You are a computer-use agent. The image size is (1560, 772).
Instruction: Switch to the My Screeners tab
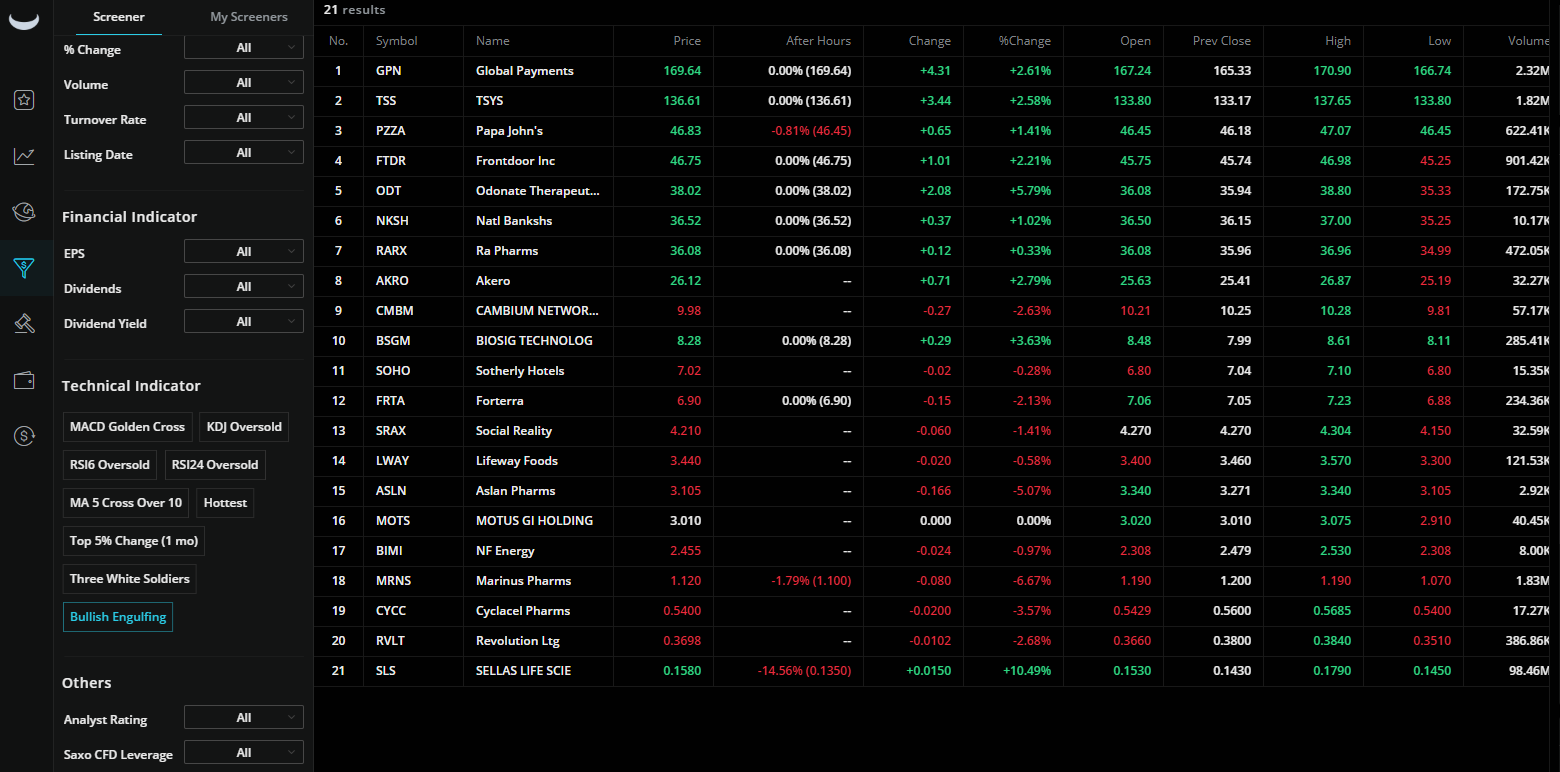tap(249, 17)
